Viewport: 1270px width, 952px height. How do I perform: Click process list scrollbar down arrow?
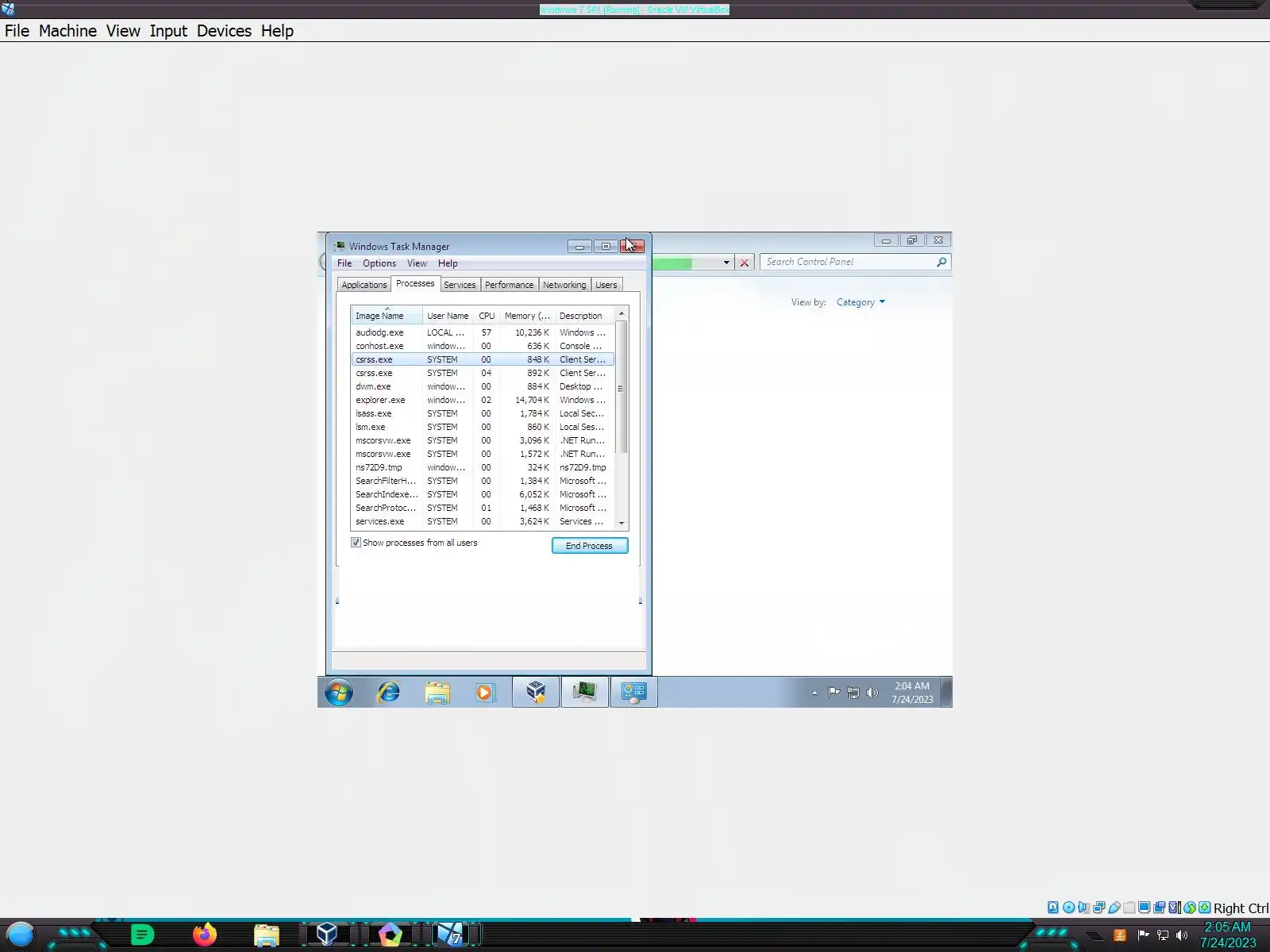tap(622, 524)
